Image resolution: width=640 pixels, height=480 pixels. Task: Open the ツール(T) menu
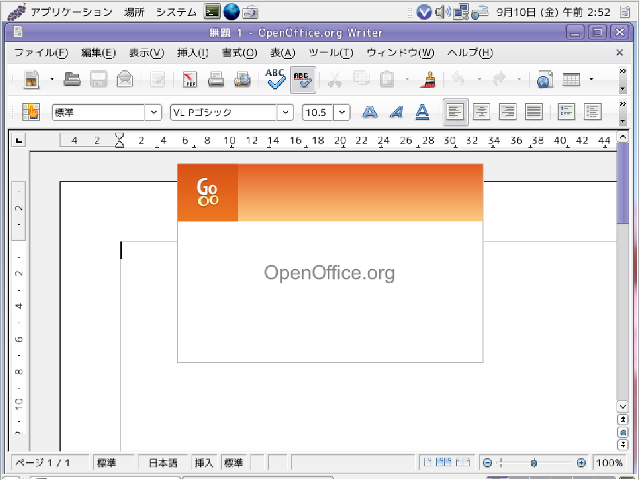pos(331,53)
